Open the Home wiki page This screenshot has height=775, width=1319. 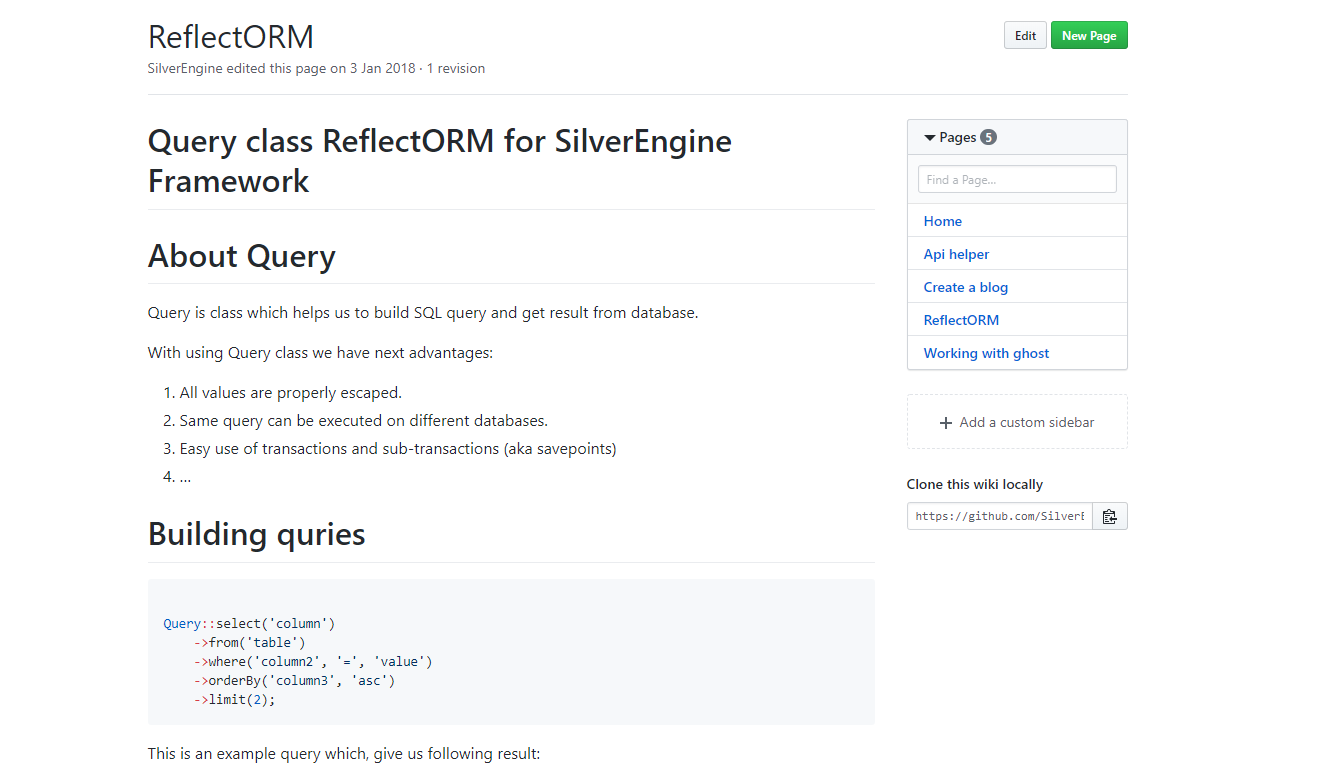click(x=943, y=221)
